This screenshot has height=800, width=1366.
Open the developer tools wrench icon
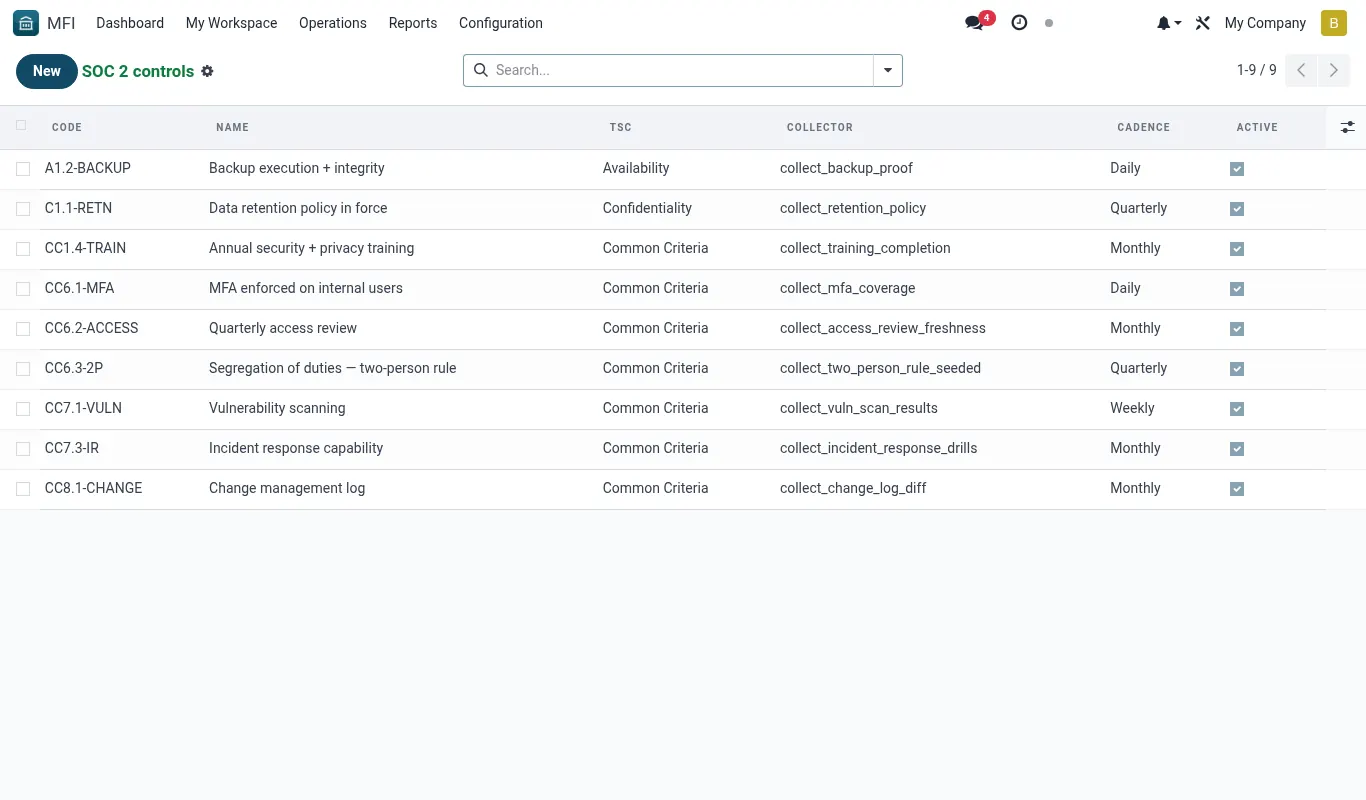[x=1203, y=23]
